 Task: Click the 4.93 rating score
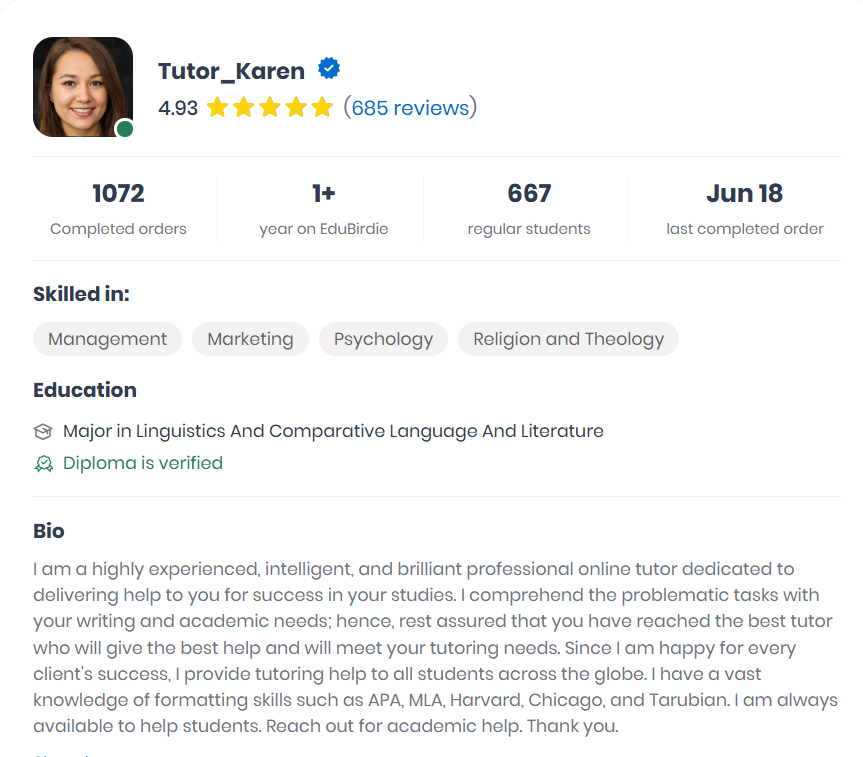[178, 108]
